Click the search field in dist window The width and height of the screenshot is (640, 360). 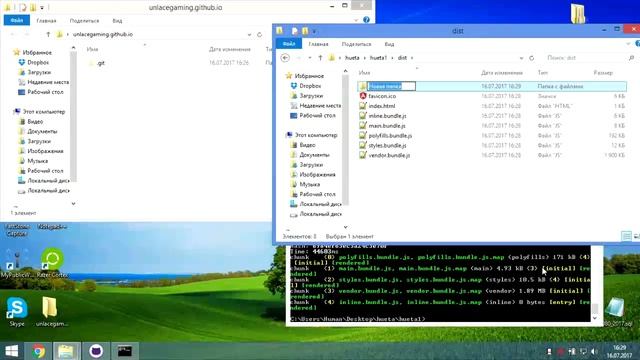(x=589, y=58)
